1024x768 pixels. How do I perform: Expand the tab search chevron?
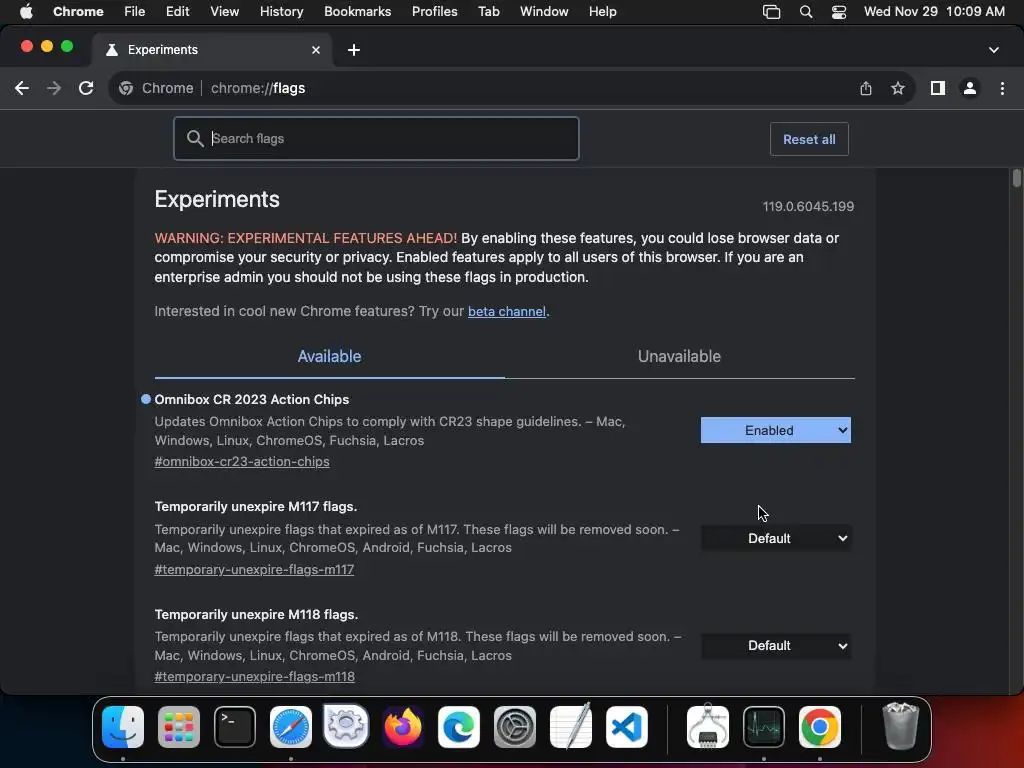tap(994, 50)
